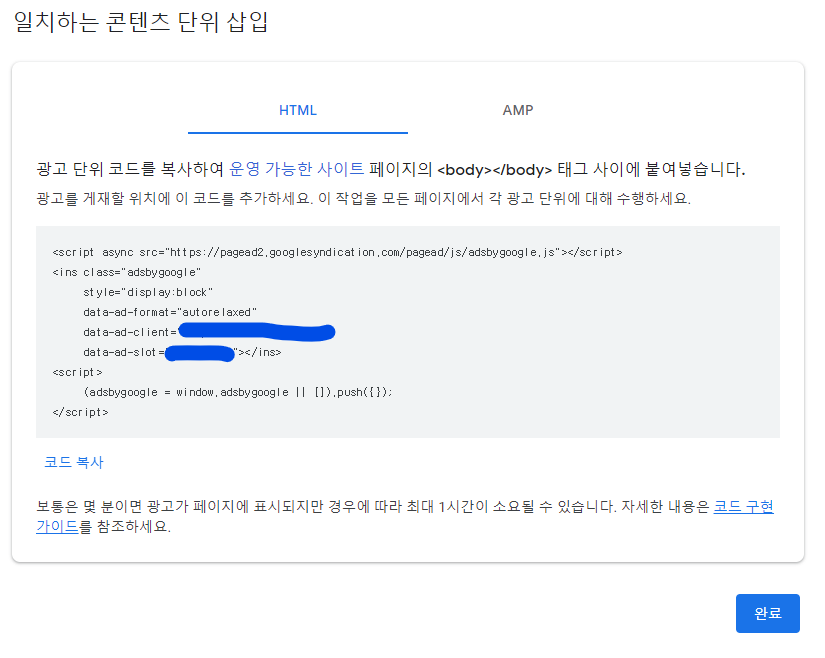
Task: Switch to the HTML tab
Action: coord(298,110)
